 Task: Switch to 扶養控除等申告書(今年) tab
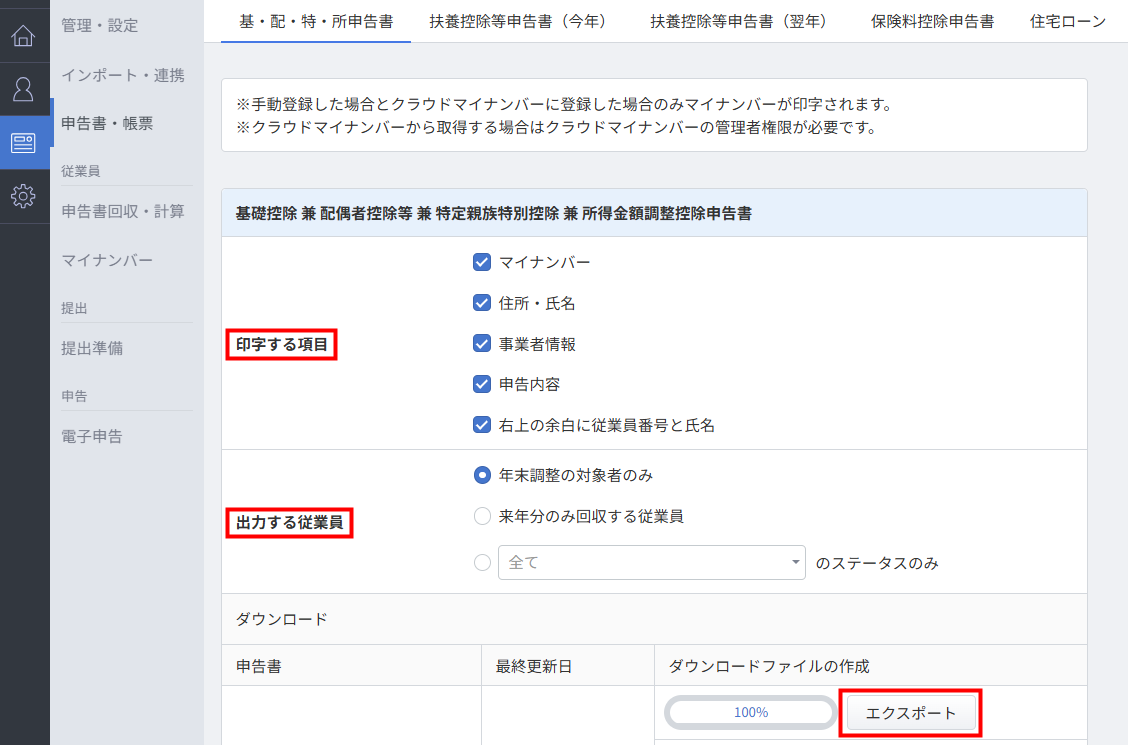click(518, 21)
